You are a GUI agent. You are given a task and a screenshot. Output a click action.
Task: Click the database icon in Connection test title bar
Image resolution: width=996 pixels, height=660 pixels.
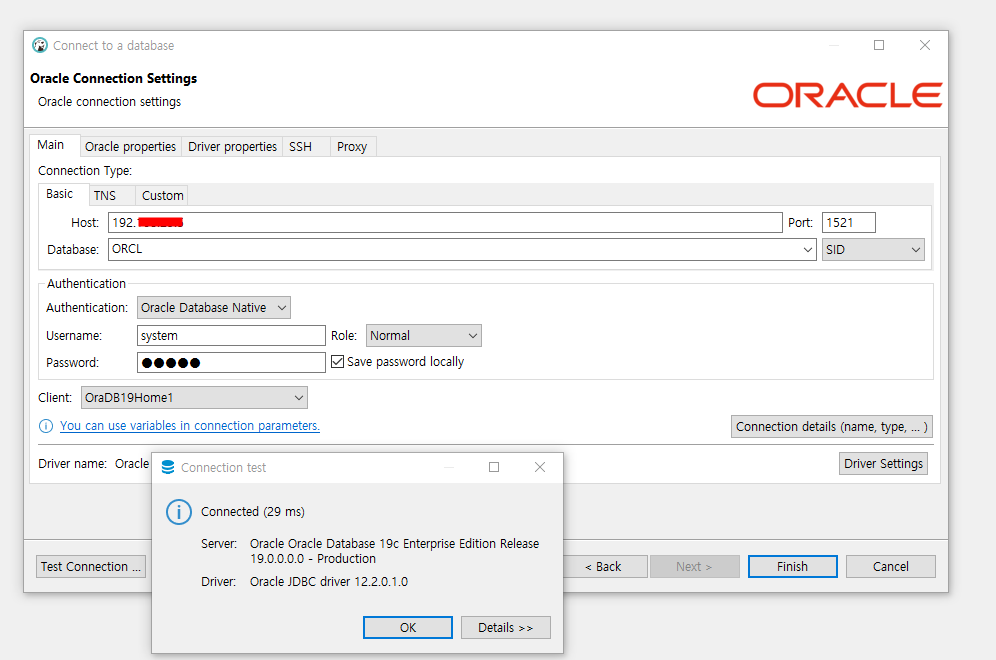tap(167, 467)
